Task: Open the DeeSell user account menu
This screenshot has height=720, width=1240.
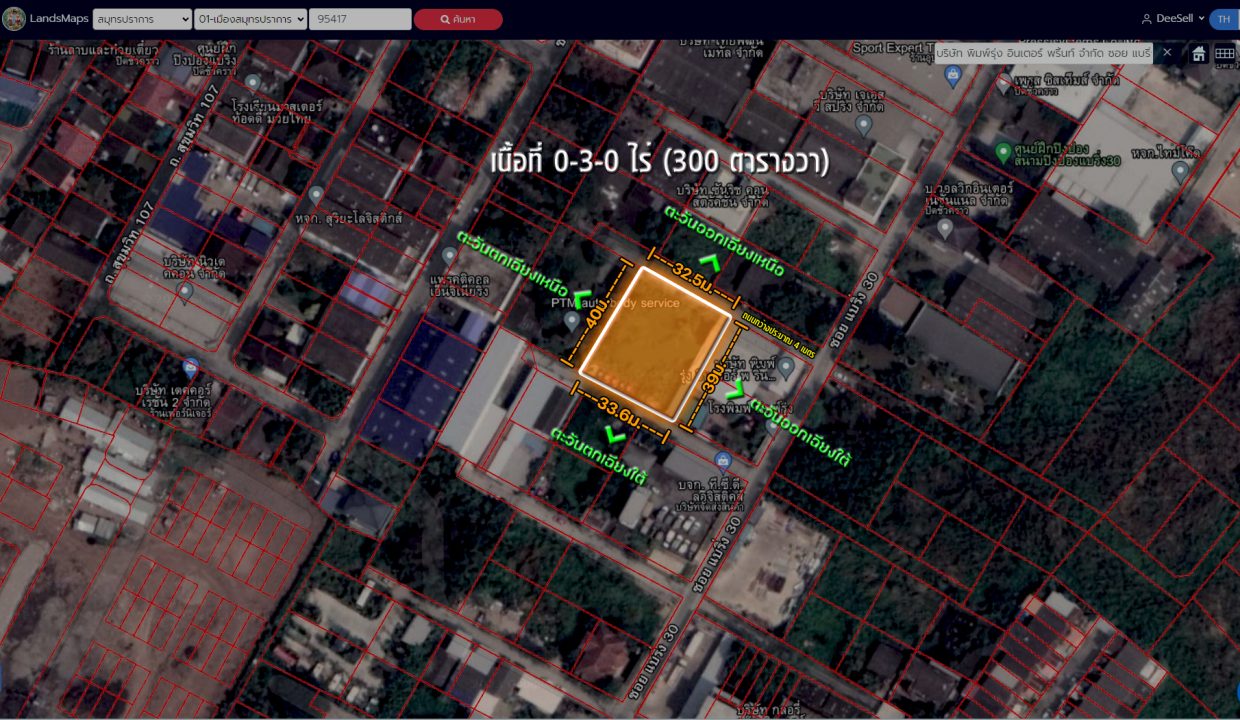Action: [1173, 19]
